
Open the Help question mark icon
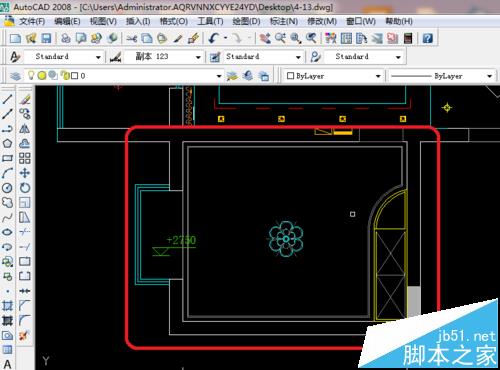pyautogui.click(x=427, y=38)
